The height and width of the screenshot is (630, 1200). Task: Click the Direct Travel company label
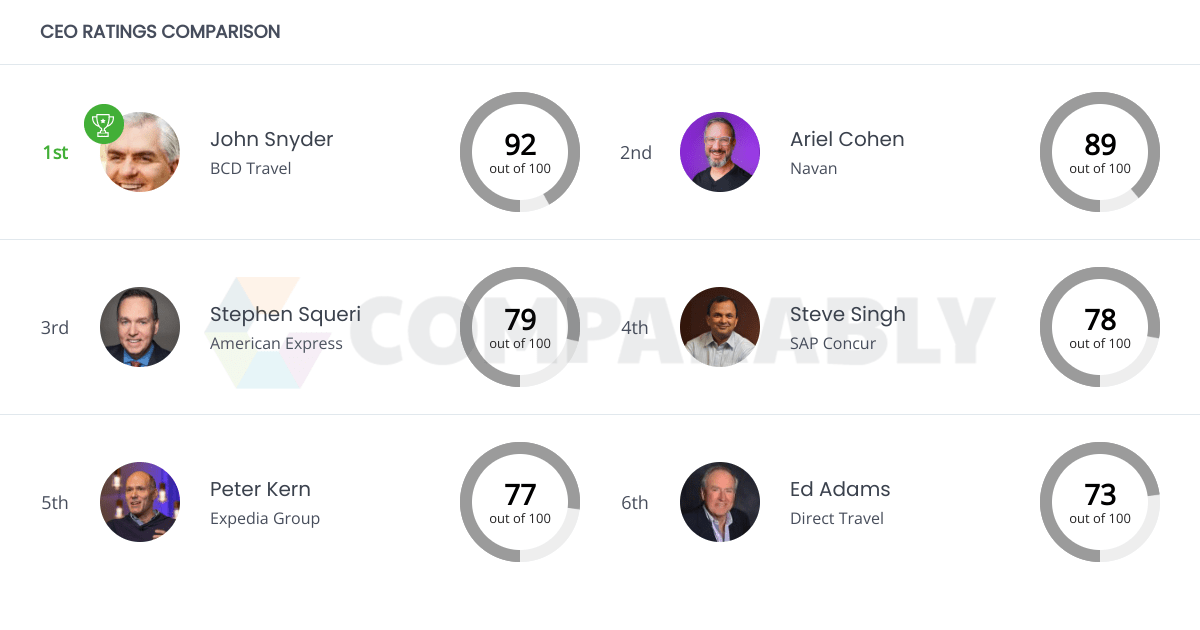click(x=837, y=518)
